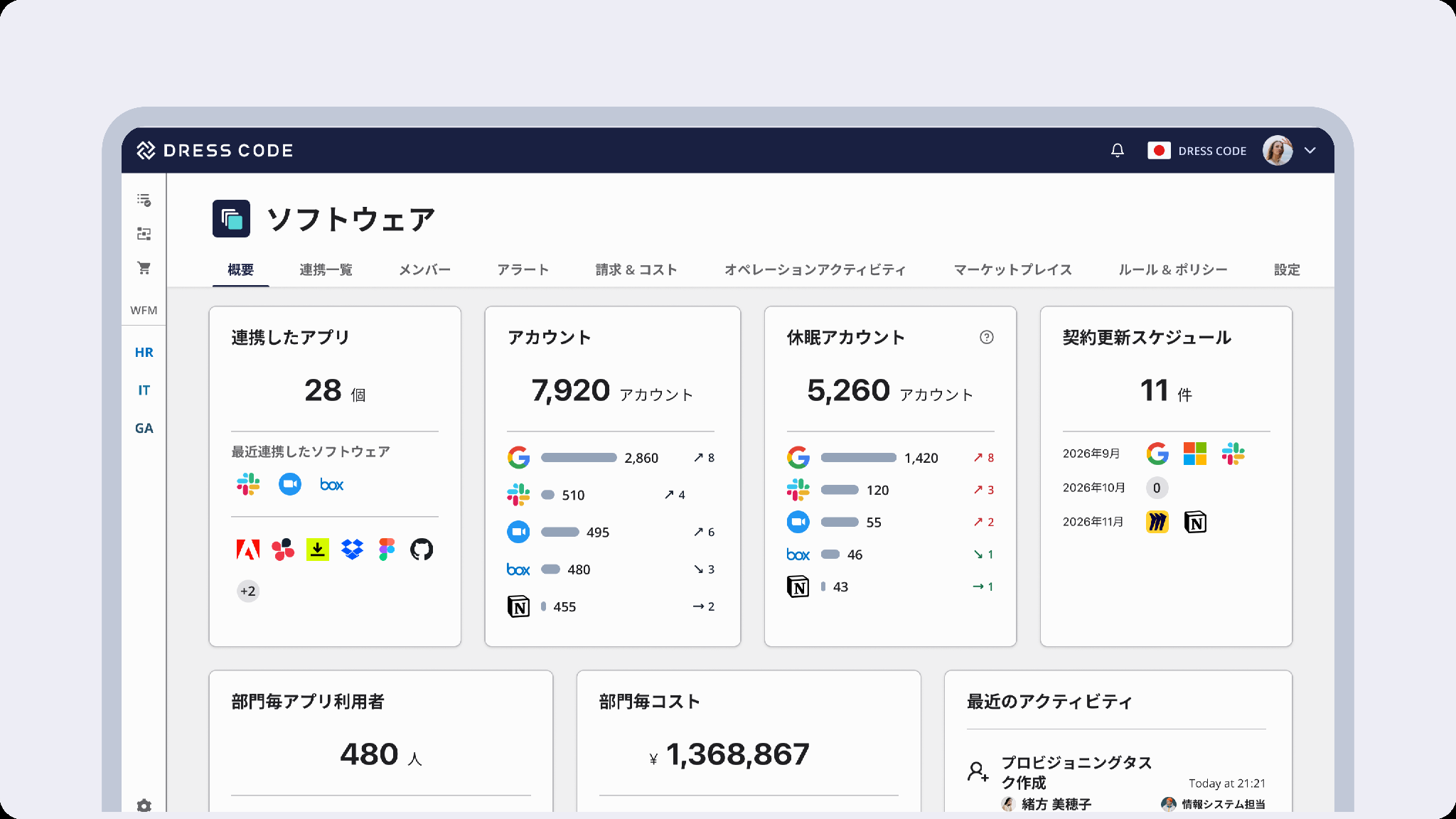
Task: Click the 0 badge for 2026年10月
Action: click(x=1157, y=488)
